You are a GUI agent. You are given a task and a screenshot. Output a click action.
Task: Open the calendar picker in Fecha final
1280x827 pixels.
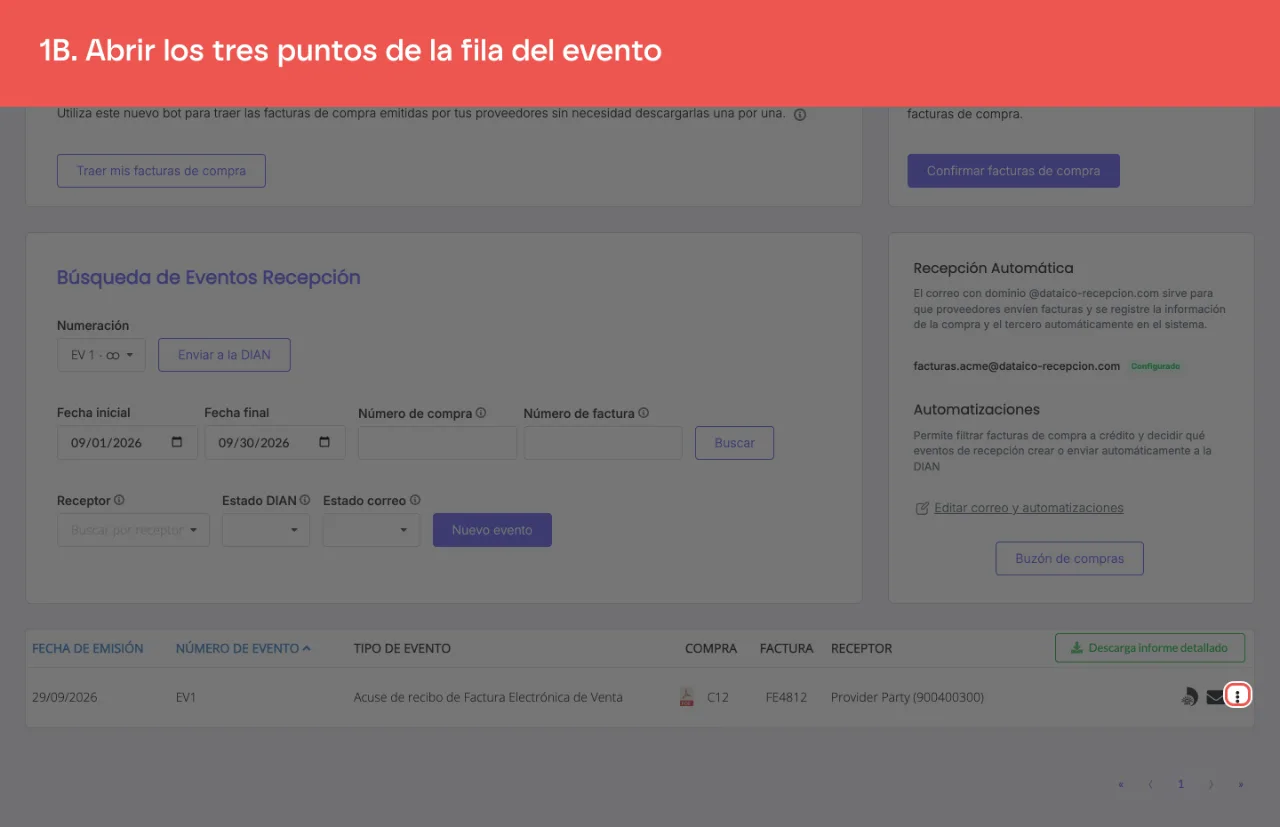(324, 442)
